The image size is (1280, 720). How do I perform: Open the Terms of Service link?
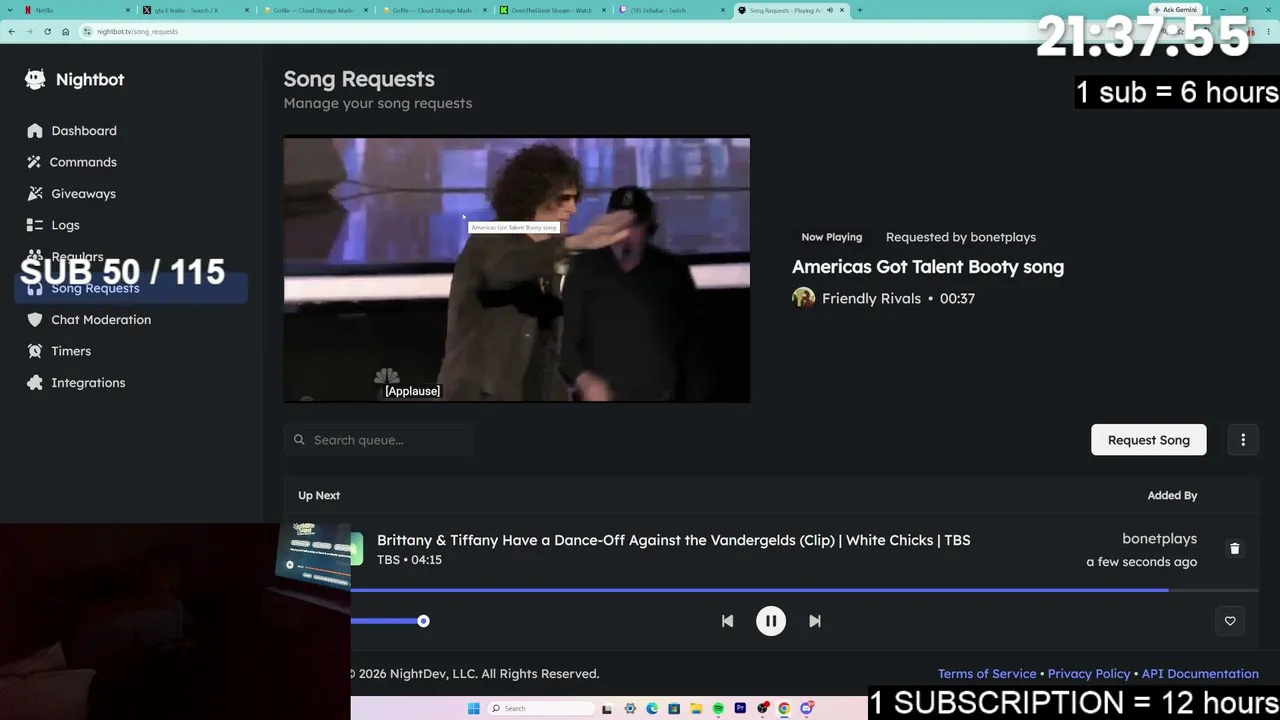coord(987,674)
